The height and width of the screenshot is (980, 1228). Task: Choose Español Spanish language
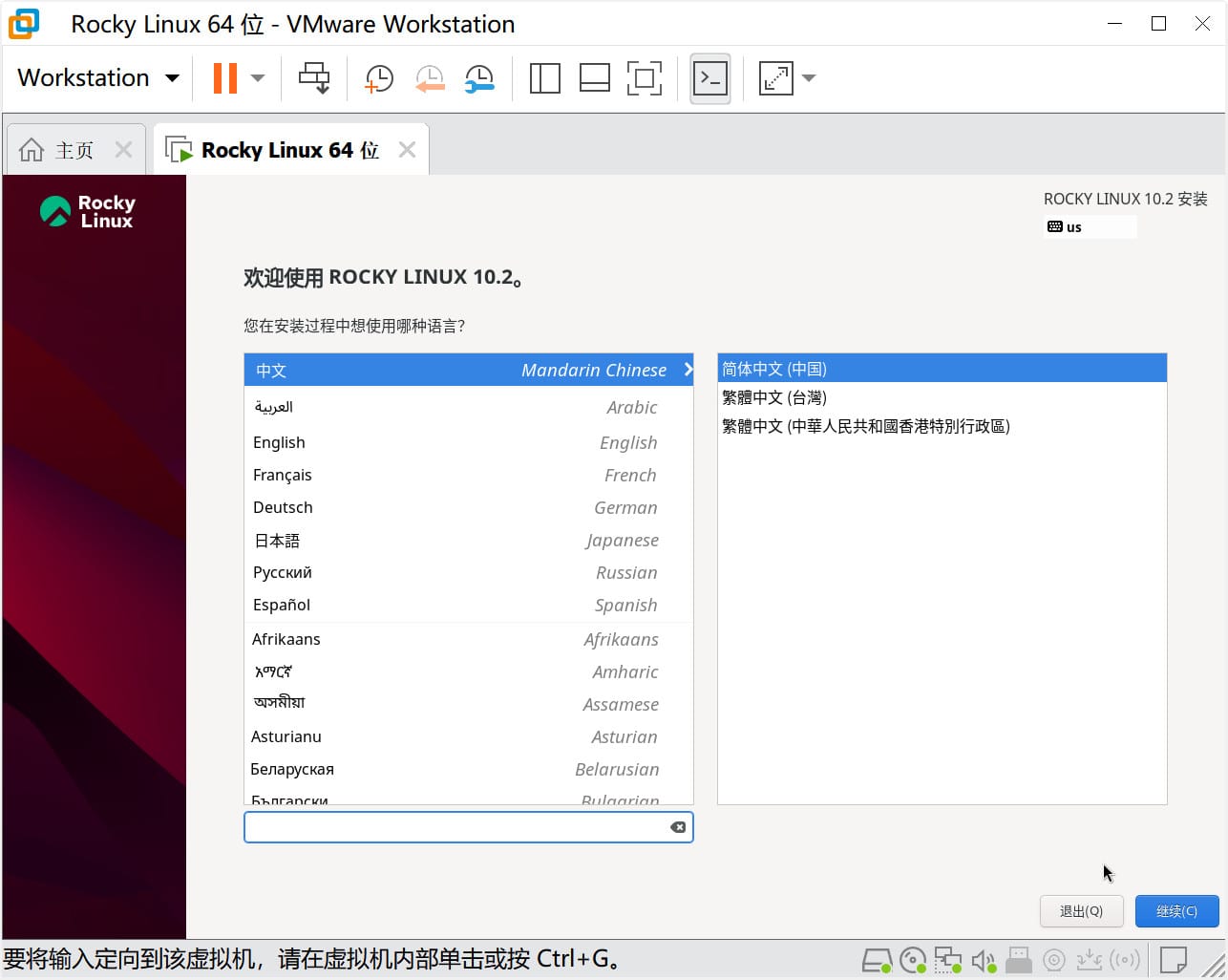[469, 605]
